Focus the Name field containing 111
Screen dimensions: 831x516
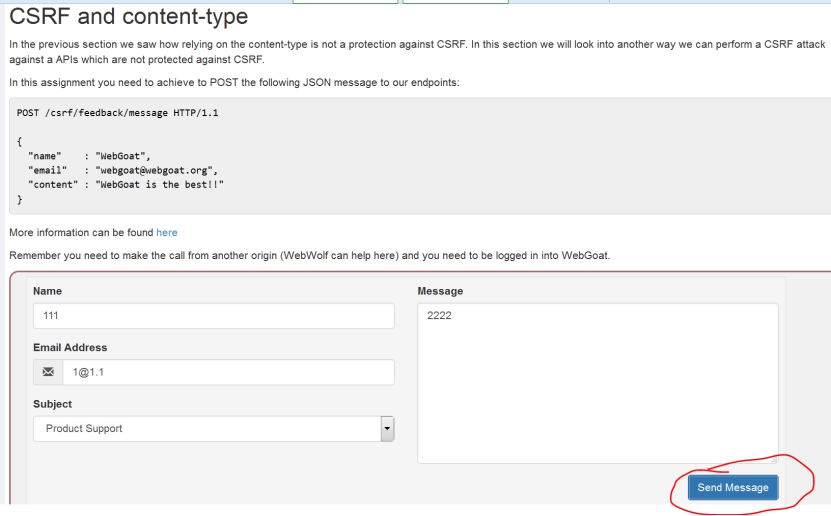point(214,316)
